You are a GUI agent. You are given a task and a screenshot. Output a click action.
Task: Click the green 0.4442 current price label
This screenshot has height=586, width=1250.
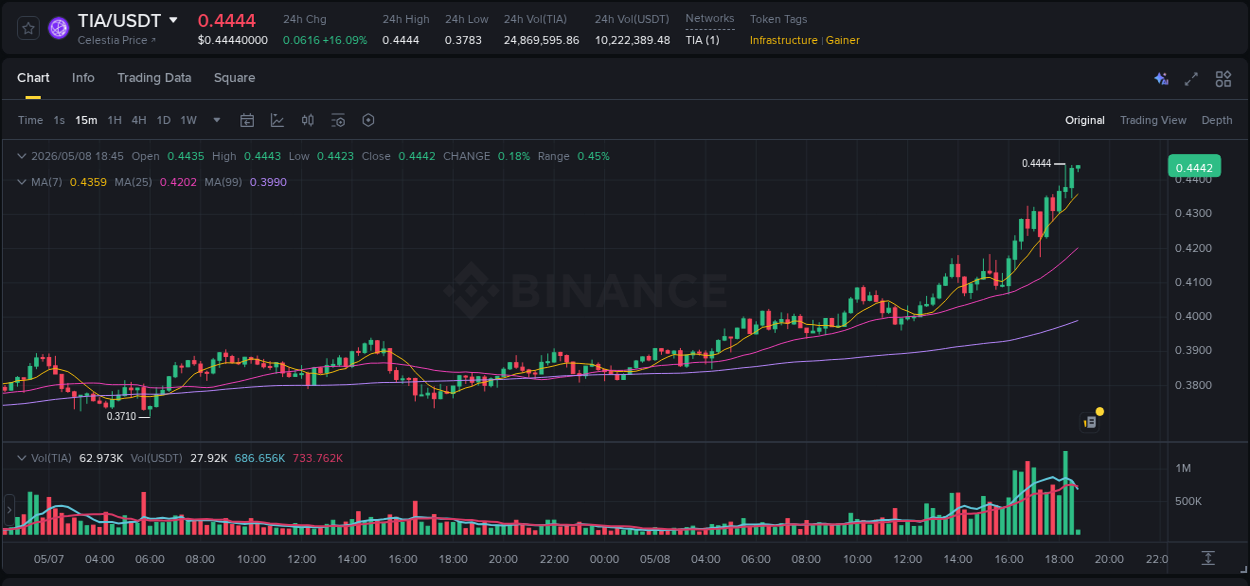tap(1194, 168)
